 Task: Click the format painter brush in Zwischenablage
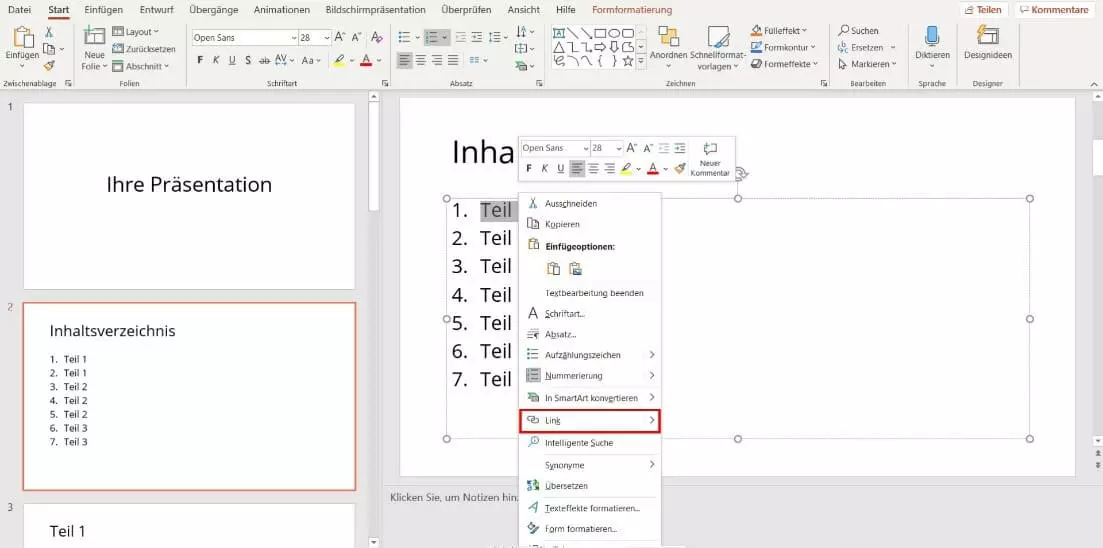click(x=49, y=65)
